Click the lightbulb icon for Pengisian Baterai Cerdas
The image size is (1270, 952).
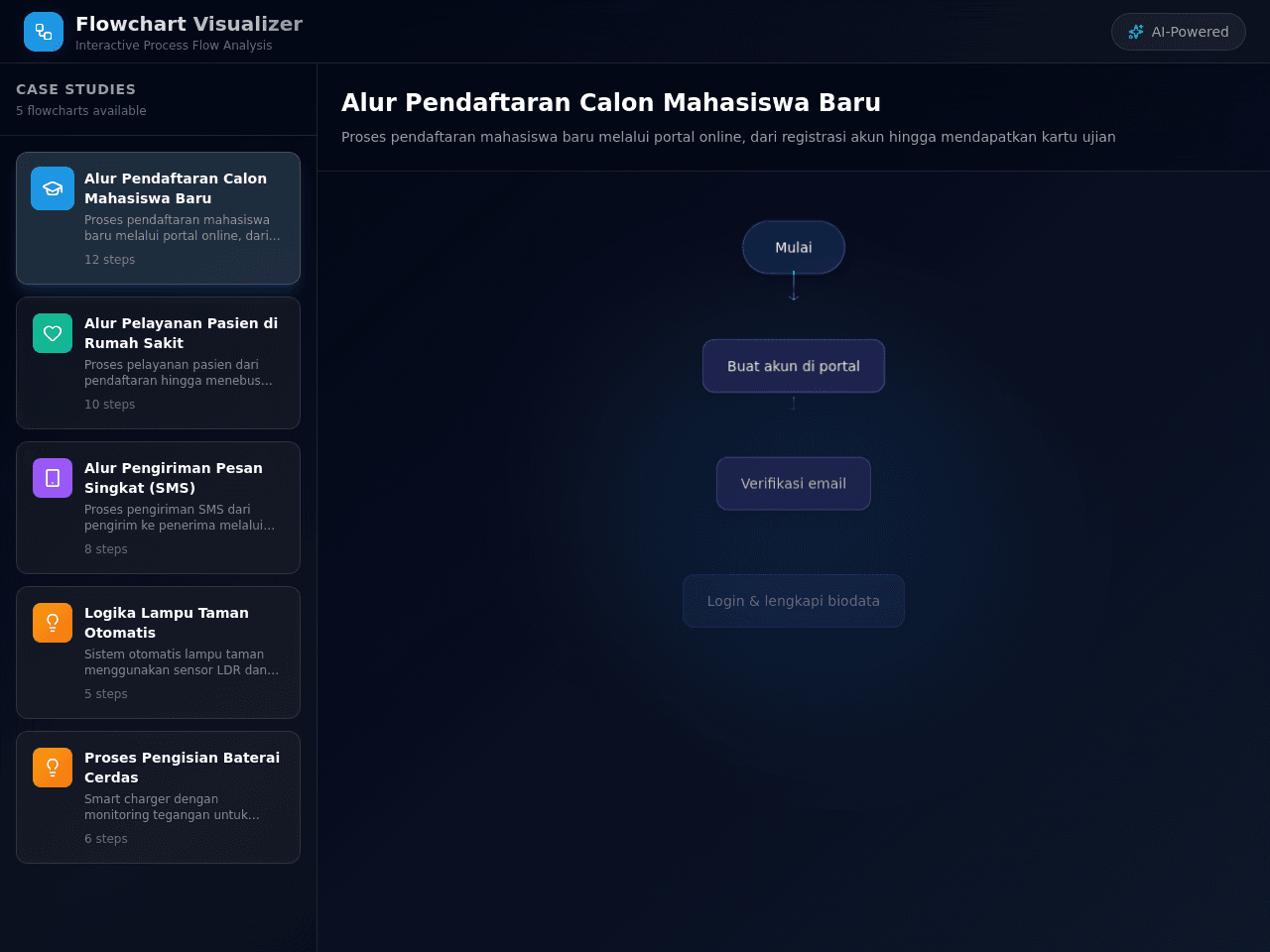pyautogui.click(x=53, y=768)
